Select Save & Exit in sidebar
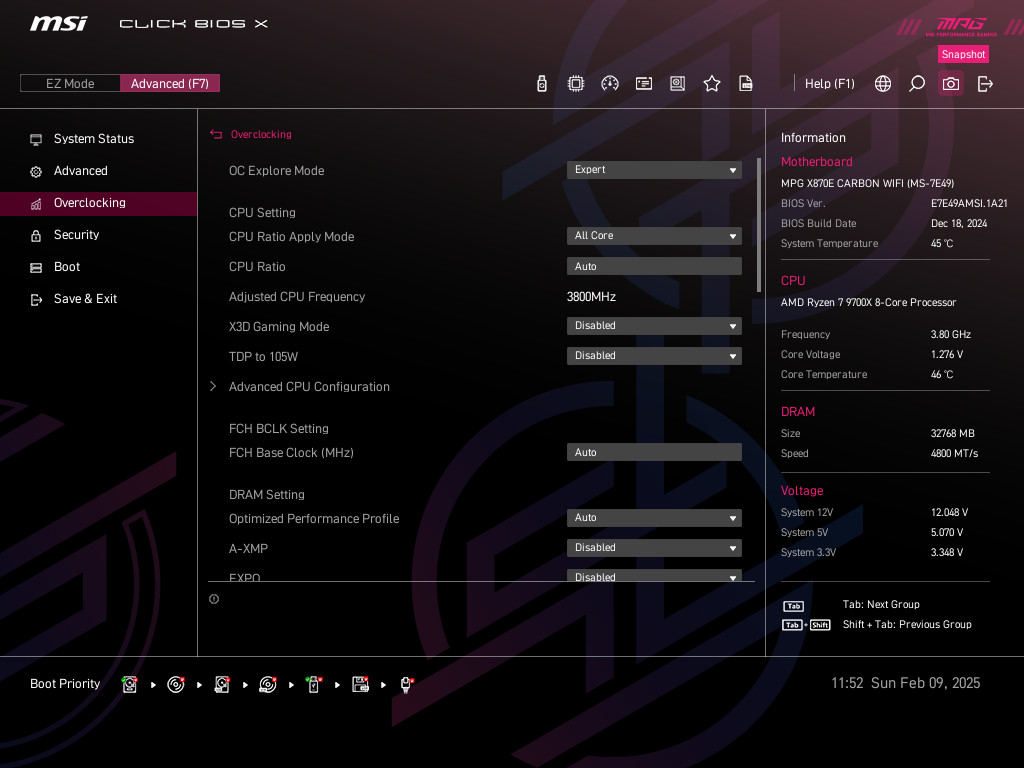Image resolution: width=1024 pixels, height=768 pixels. tap(85, 299)
